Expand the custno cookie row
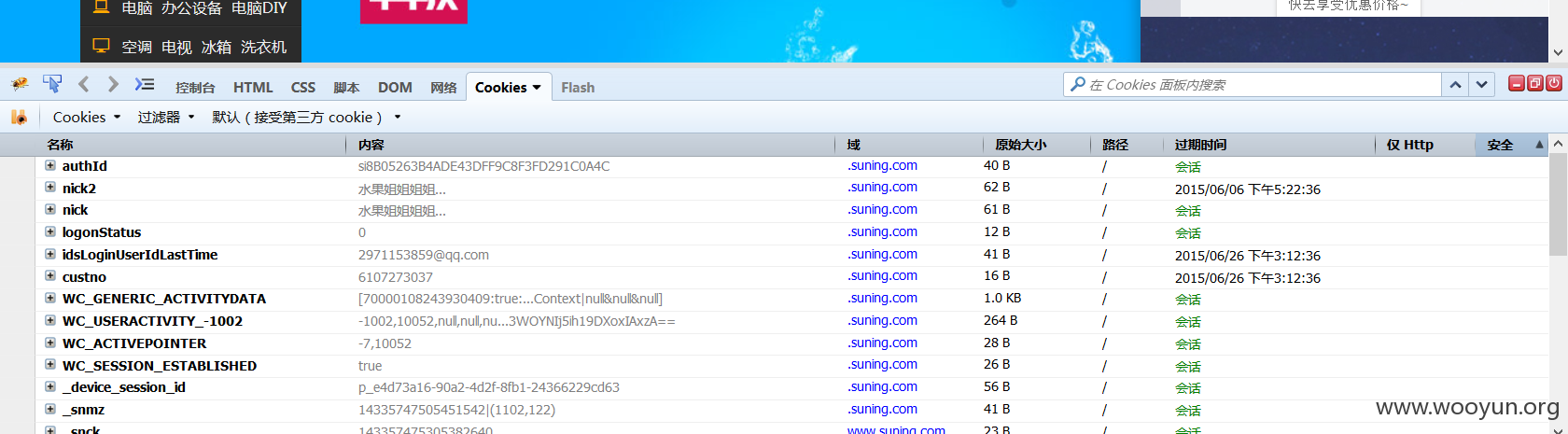Screen dimensions: 1568x434 click(x=50, y=275)
